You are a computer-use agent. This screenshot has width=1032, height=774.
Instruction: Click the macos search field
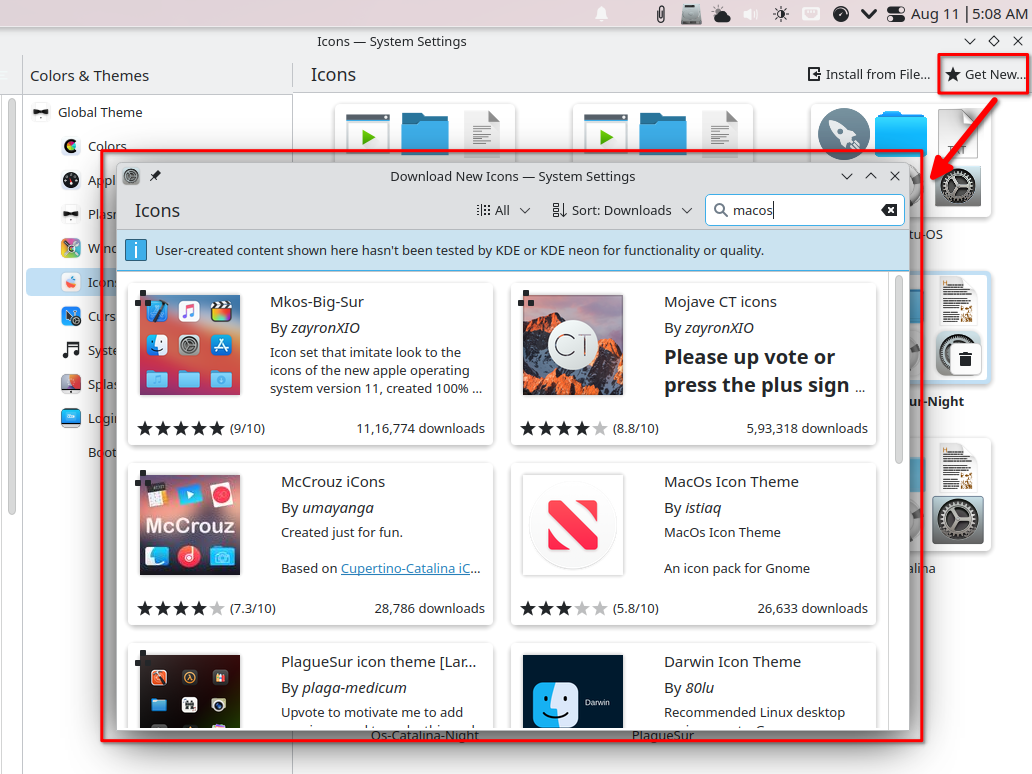pyautogui.click(x=804, y=210)
